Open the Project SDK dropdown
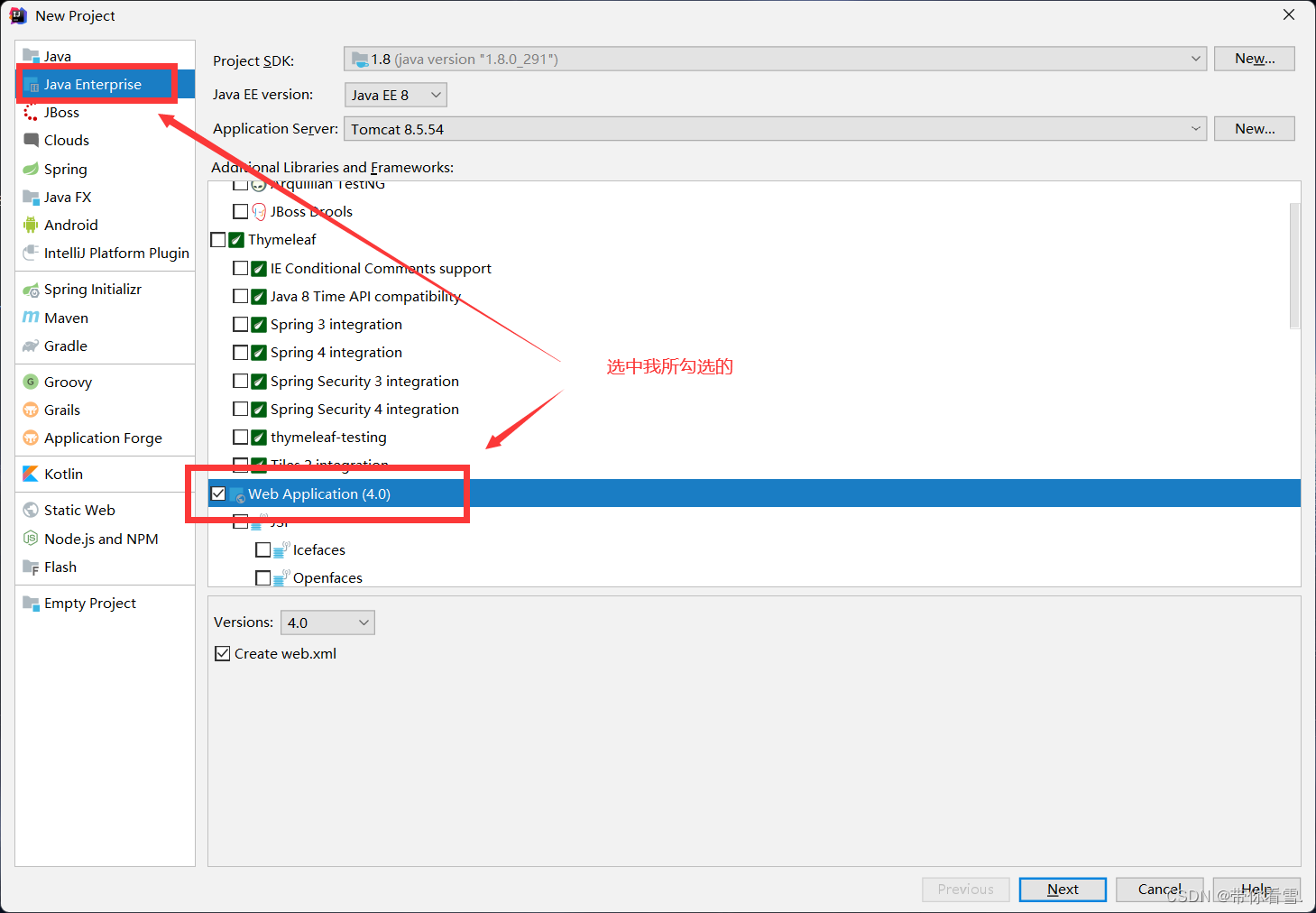This screenshot has width=1316, height=913. click(x=775, y=59)
